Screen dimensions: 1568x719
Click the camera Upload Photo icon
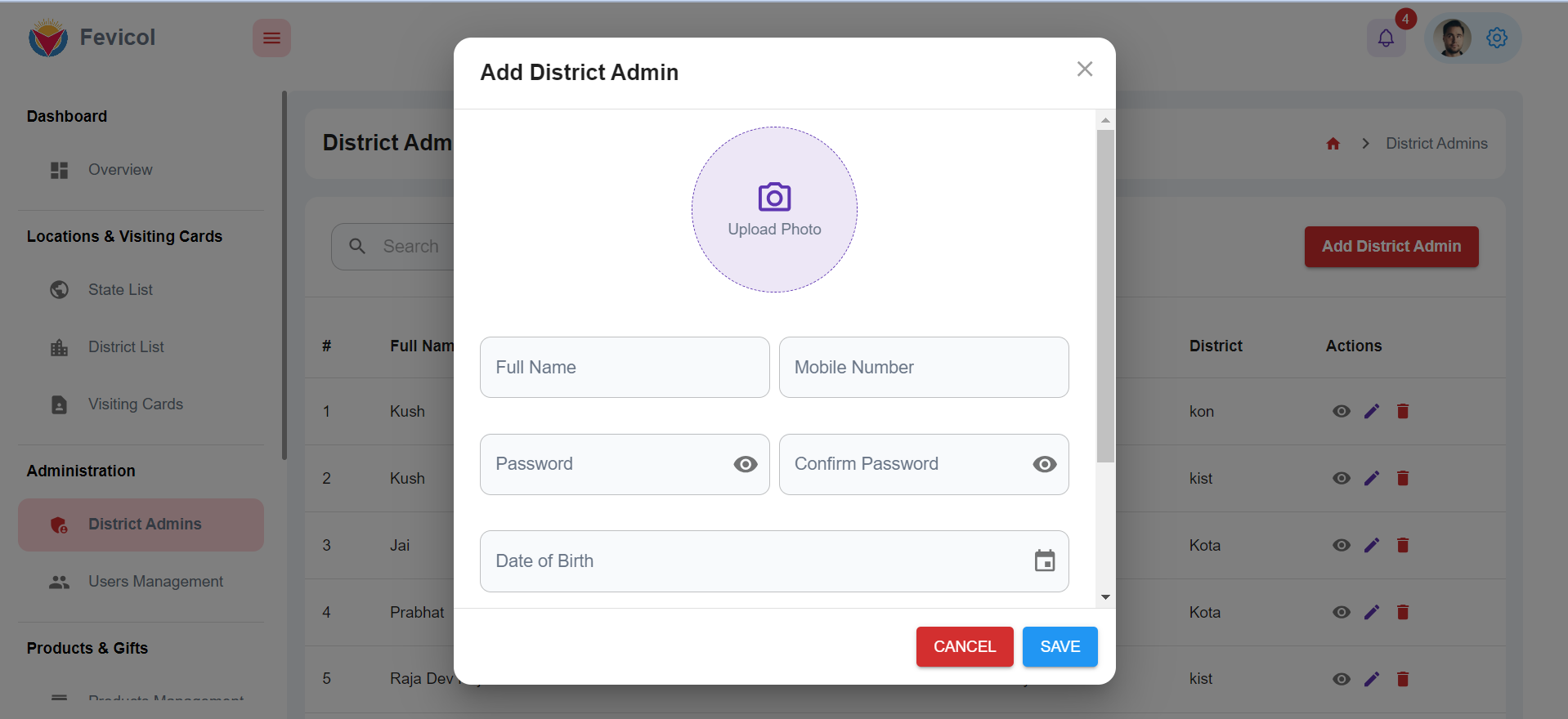tap(774, 197)
